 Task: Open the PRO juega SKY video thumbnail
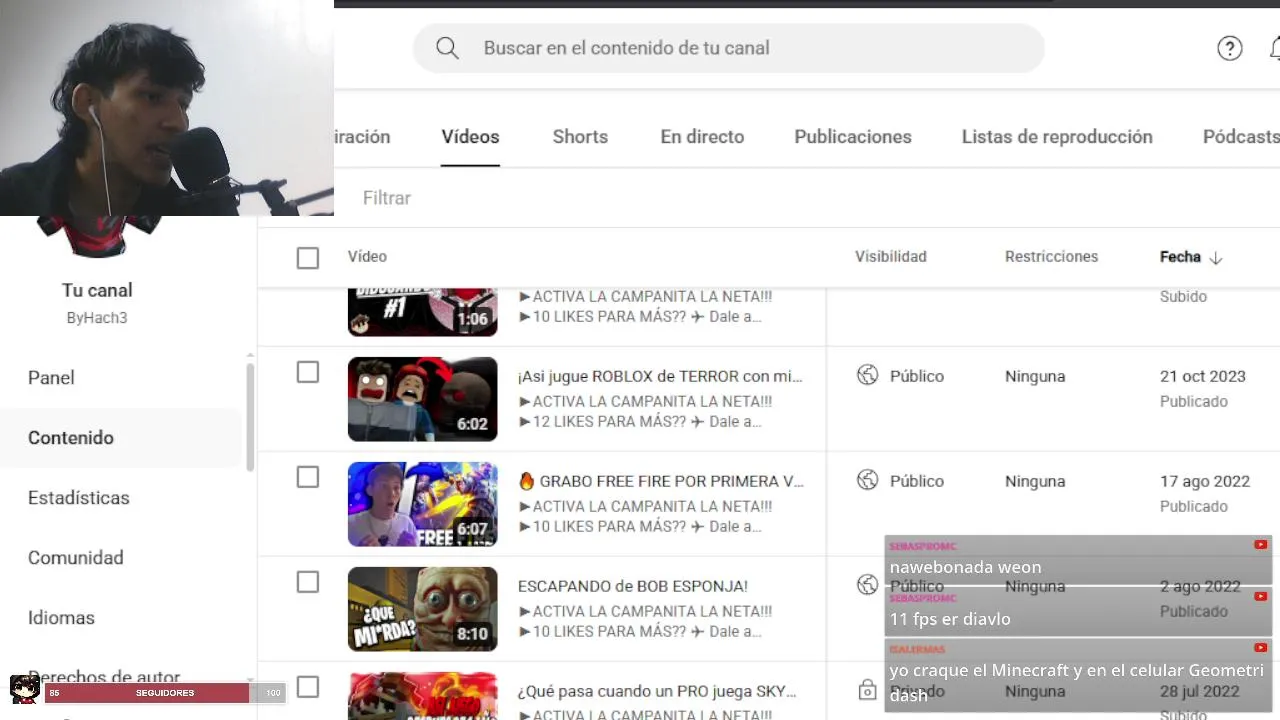pyautogui.click(x=422, y=696)
